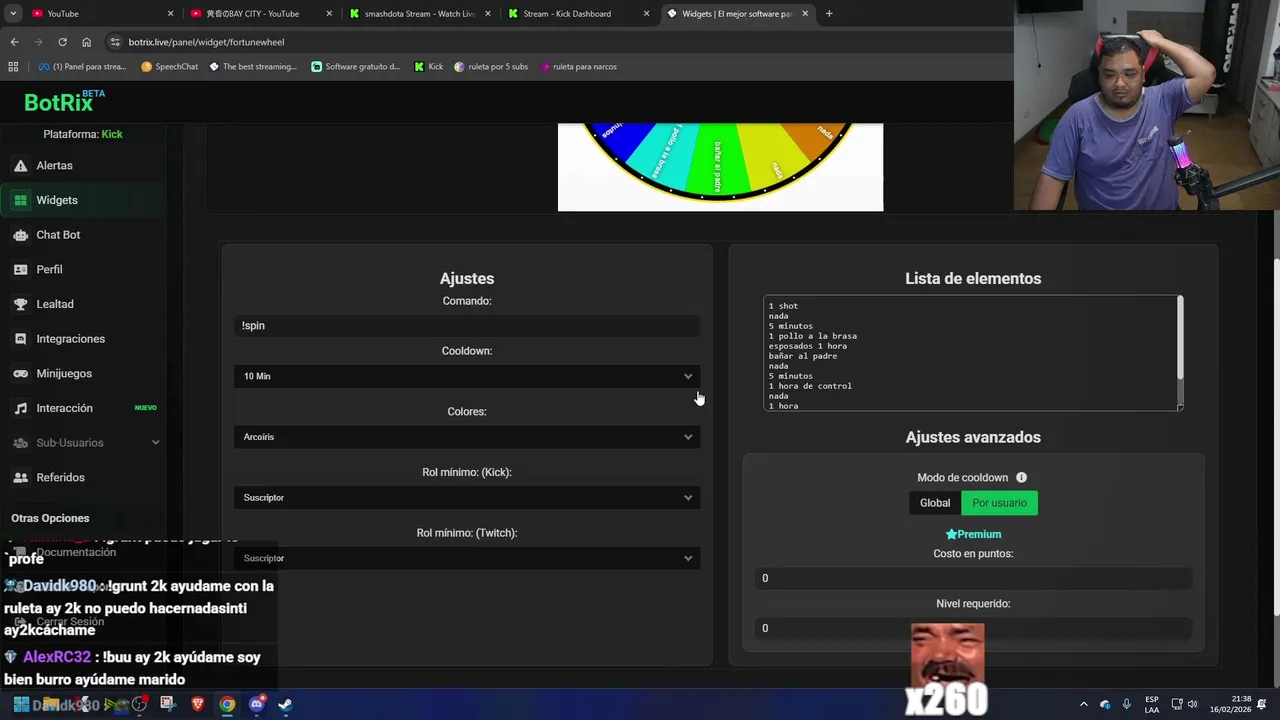Viewport: 1280px width, 720px height.
Task: Open Integraciones in the sidebar
Action: click(70, 339)
